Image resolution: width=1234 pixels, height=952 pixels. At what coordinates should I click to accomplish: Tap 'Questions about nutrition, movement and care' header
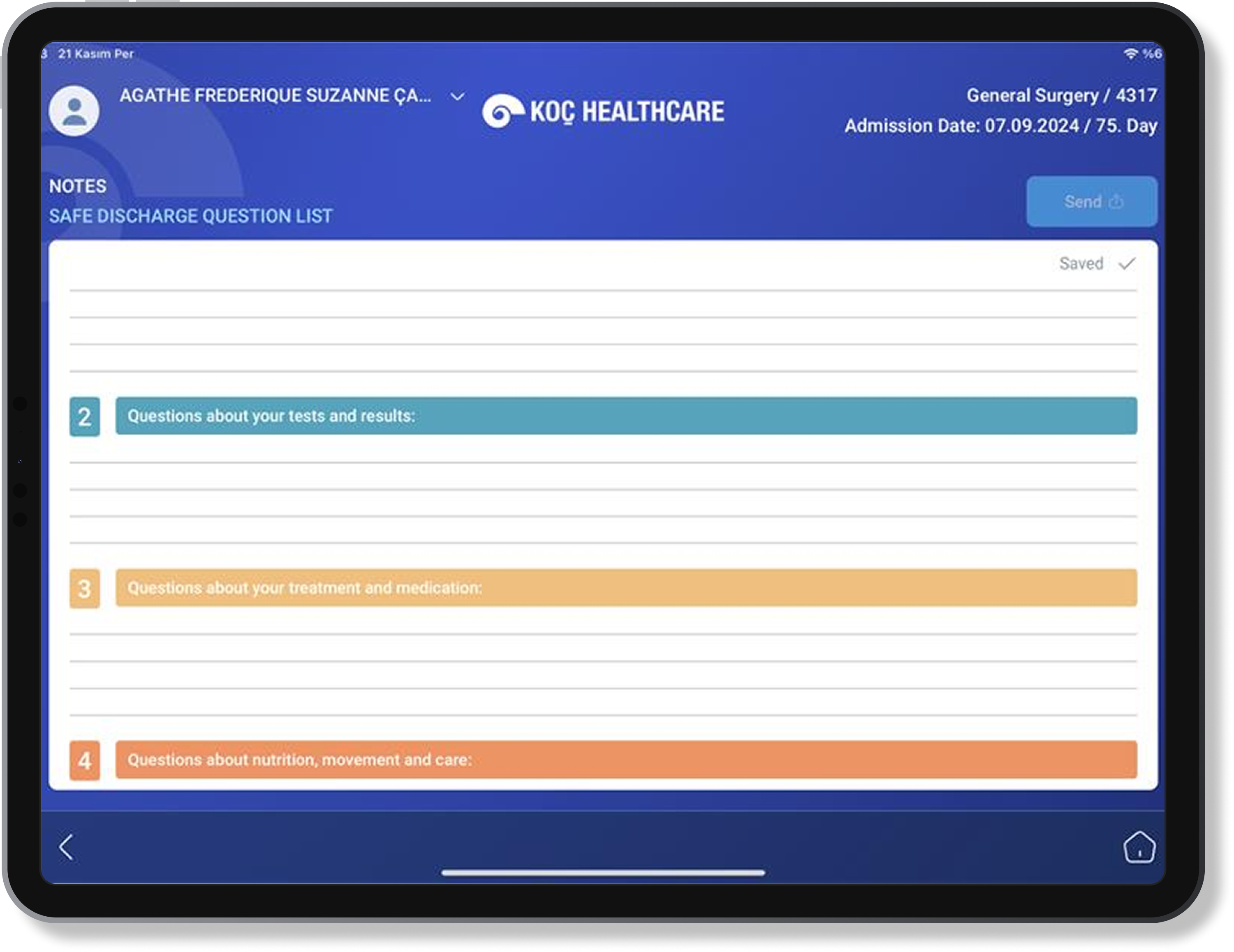(625, 760)
